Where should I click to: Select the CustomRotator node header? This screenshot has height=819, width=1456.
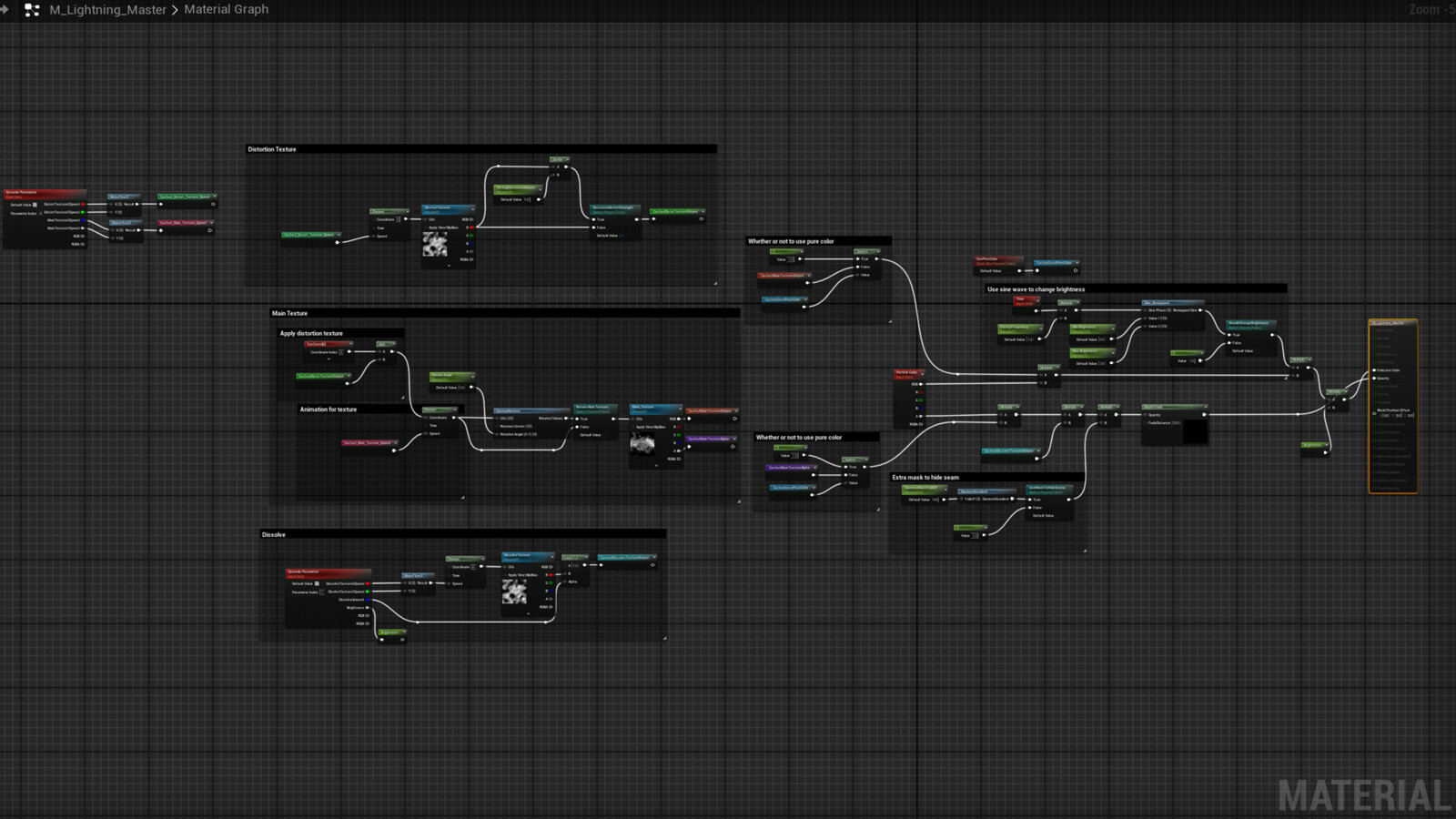click(x=531, y=410)
